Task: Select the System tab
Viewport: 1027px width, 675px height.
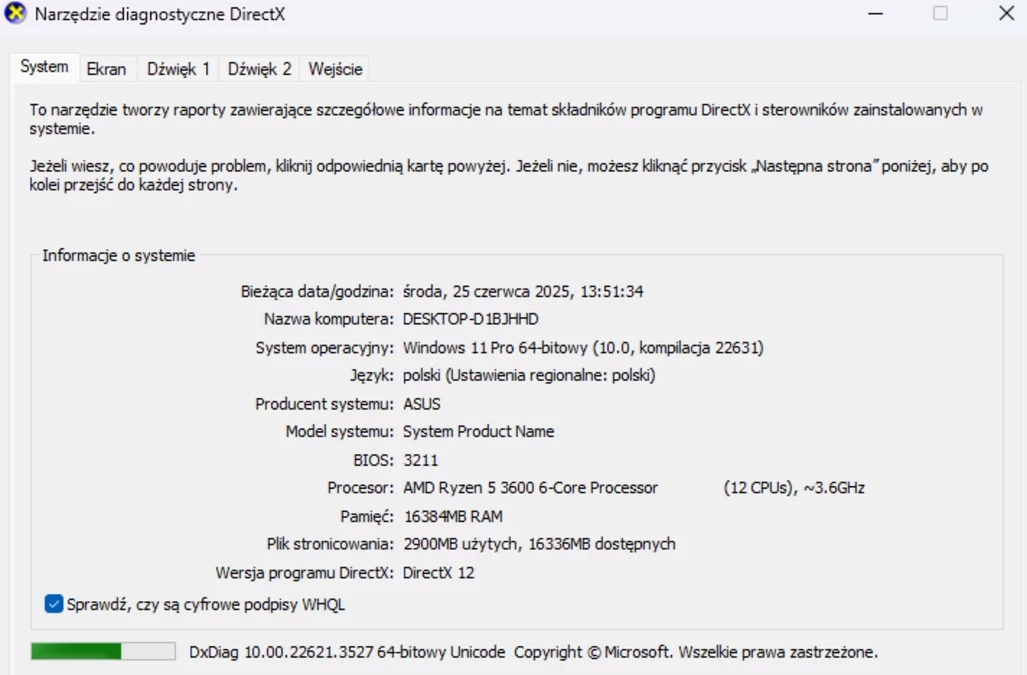Action: tap(44, 67)
